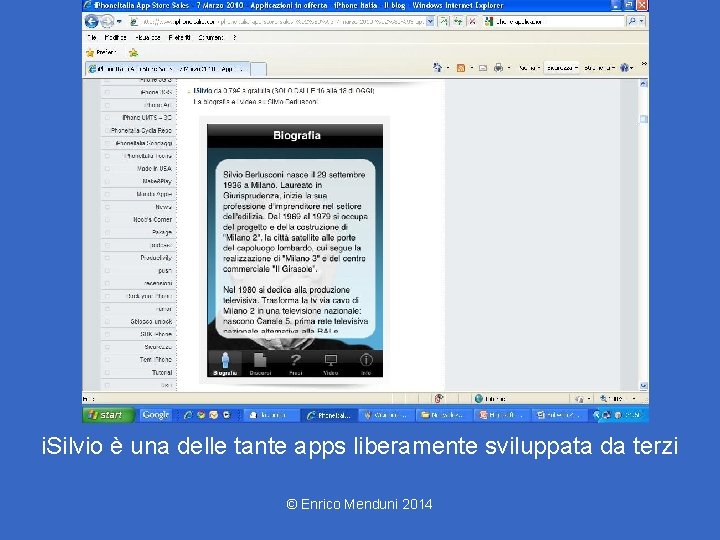Viewport: 720px width, 540px height.
Task: Toggle the compatibility view icon
Action: tap(444, 22)
